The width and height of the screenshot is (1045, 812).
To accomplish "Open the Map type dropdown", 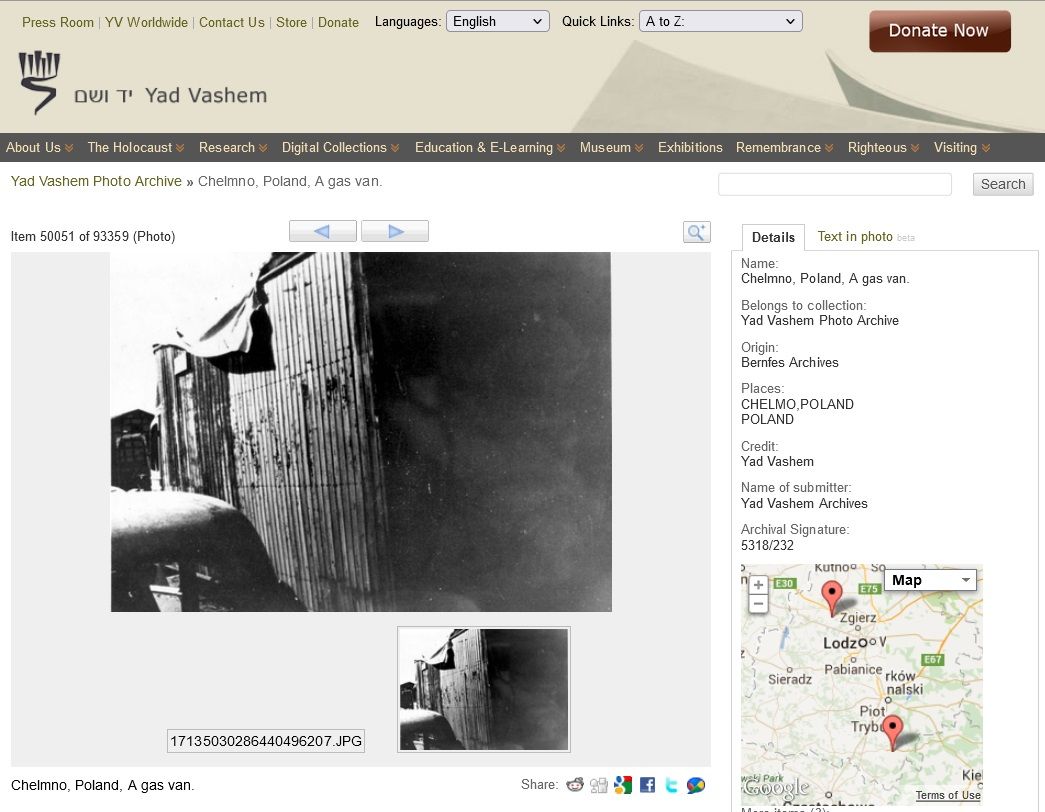I will tap(930, 580).
